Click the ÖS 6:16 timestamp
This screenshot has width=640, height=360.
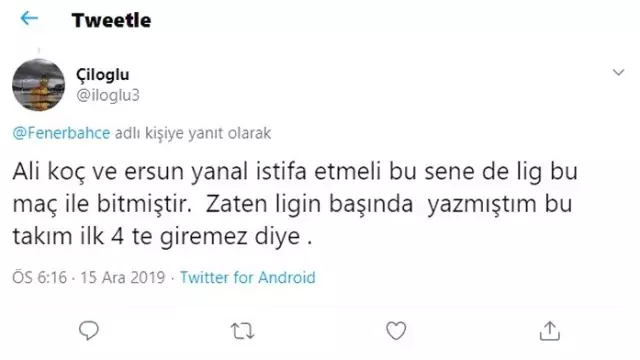click(39, 278)
